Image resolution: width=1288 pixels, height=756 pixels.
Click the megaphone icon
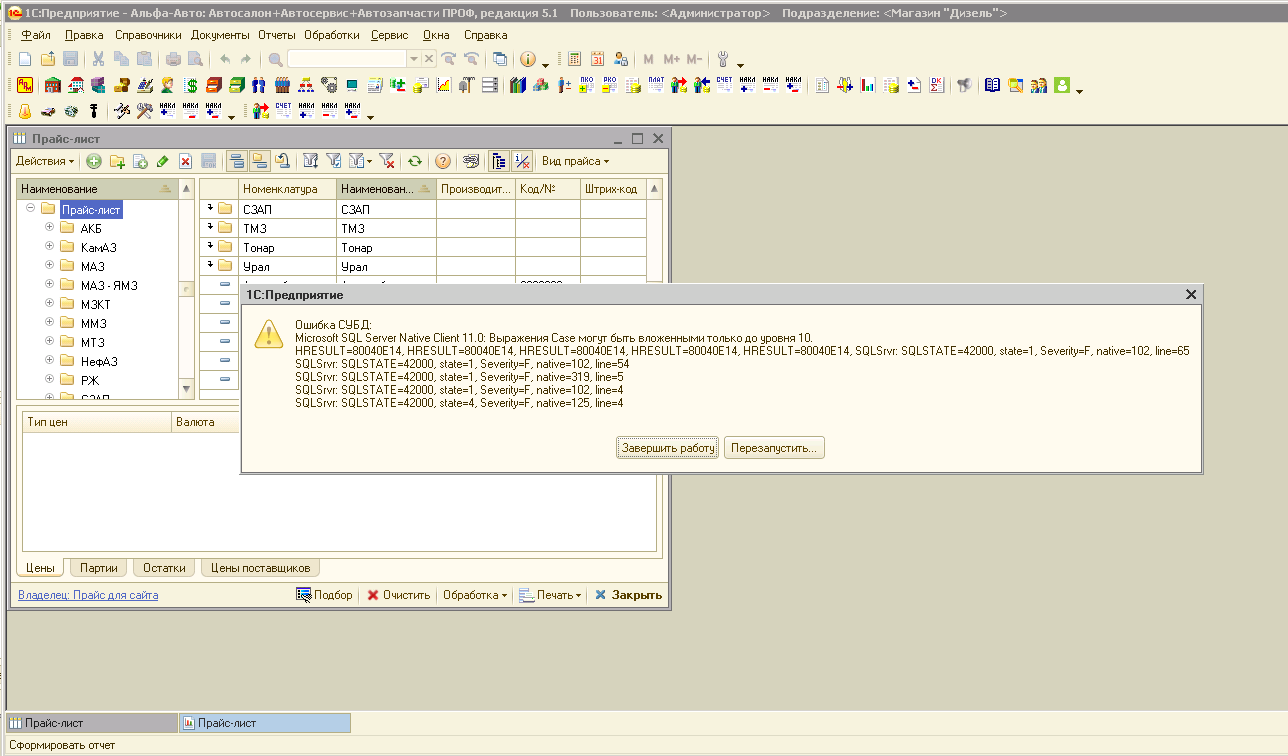pyautogui.click(x=964, y=85)
